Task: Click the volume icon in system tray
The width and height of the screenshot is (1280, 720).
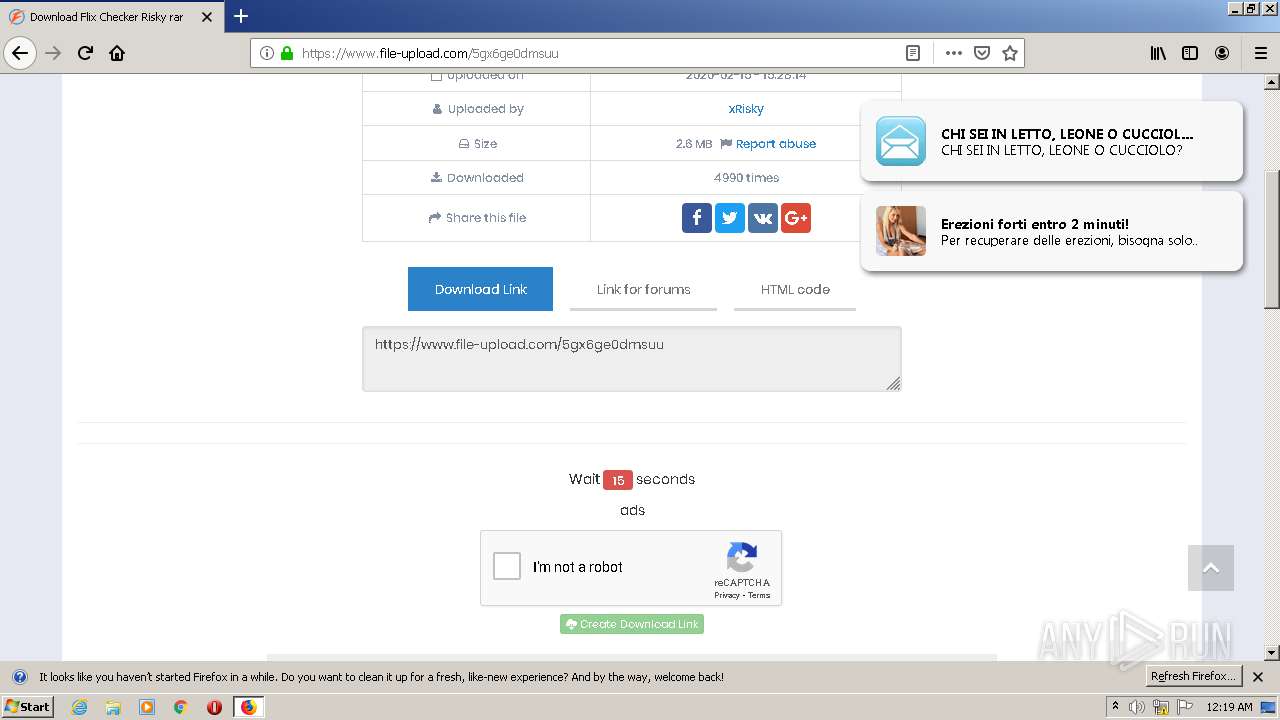Action: pyautogui.click(x=1137, y=707)
